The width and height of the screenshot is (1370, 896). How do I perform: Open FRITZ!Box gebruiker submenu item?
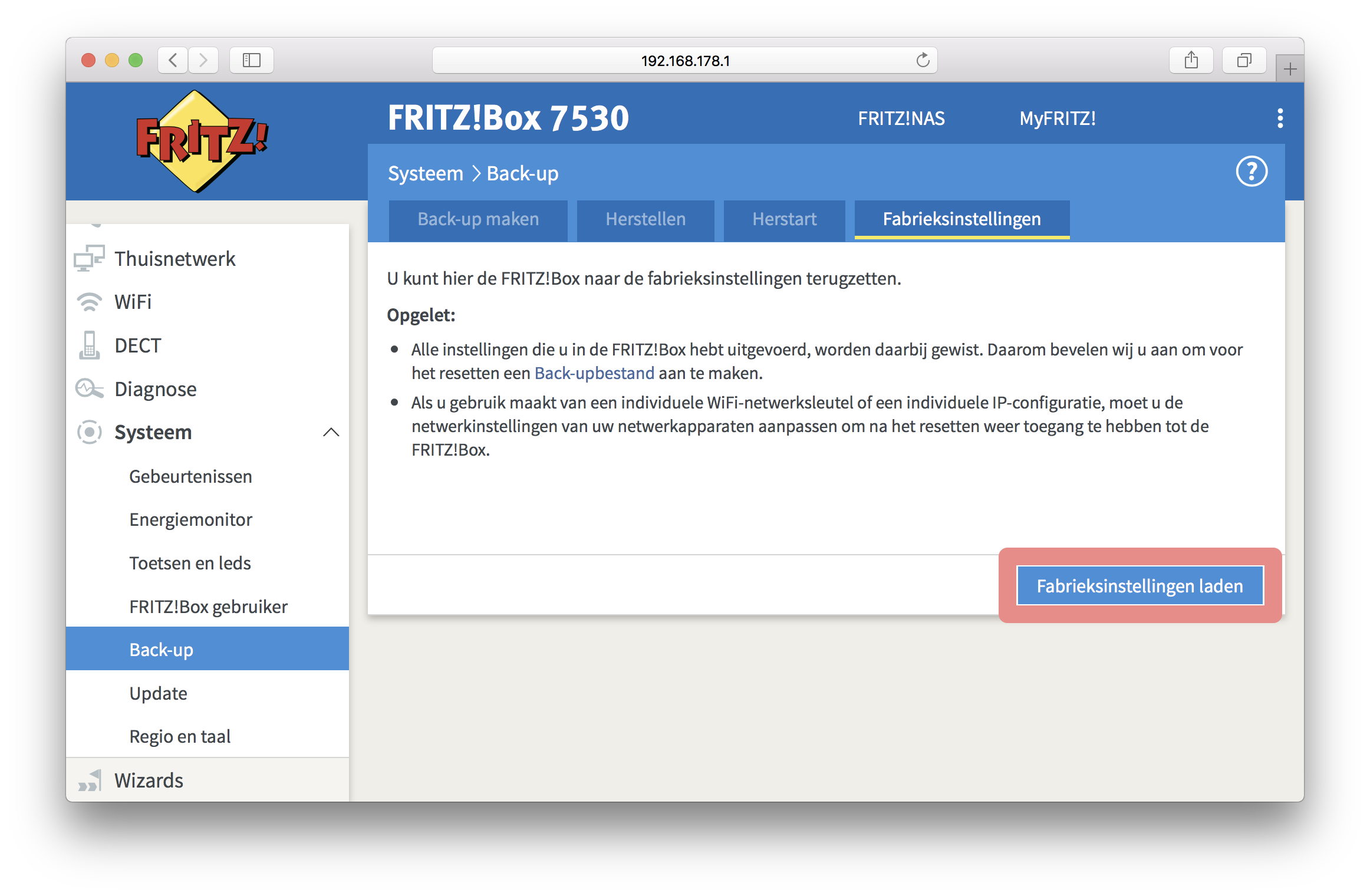click(x=208, y=607)
